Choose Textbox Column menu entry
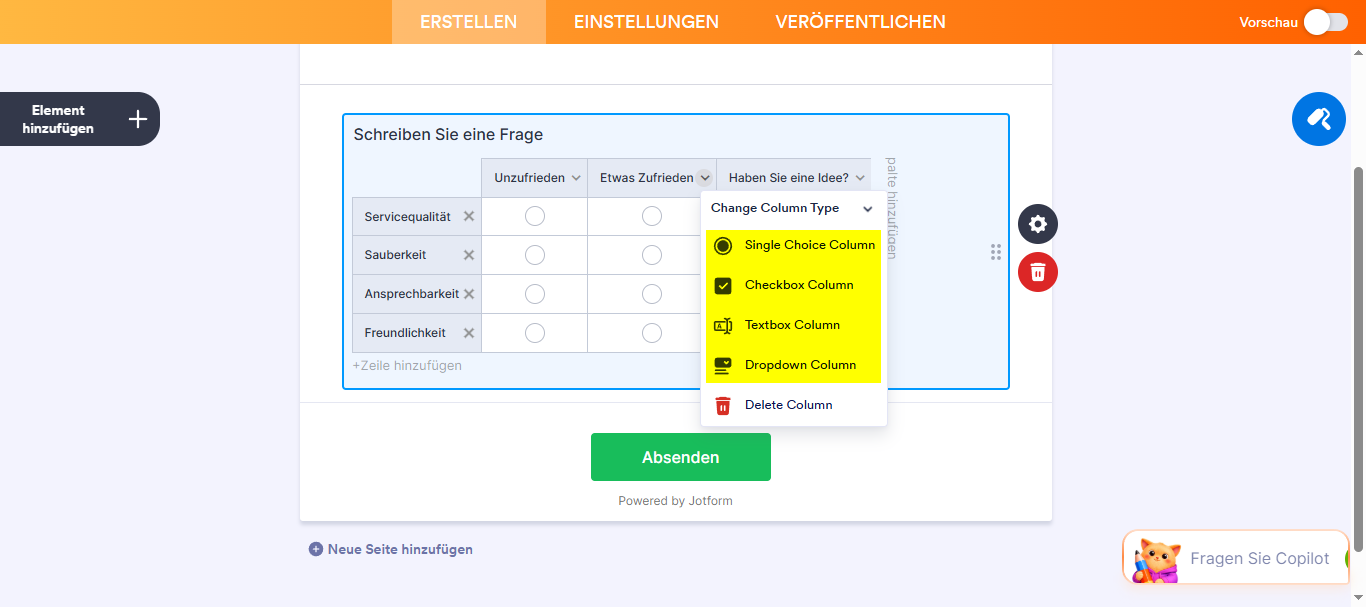1366x607 pixels. (x=794, y=325)
